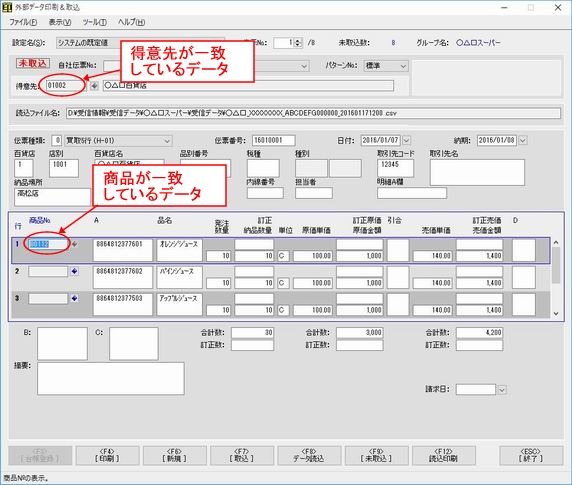The width and height of the screenshot is (572, 485).
Task: Click the F6 新規 button
Action: 174,455
